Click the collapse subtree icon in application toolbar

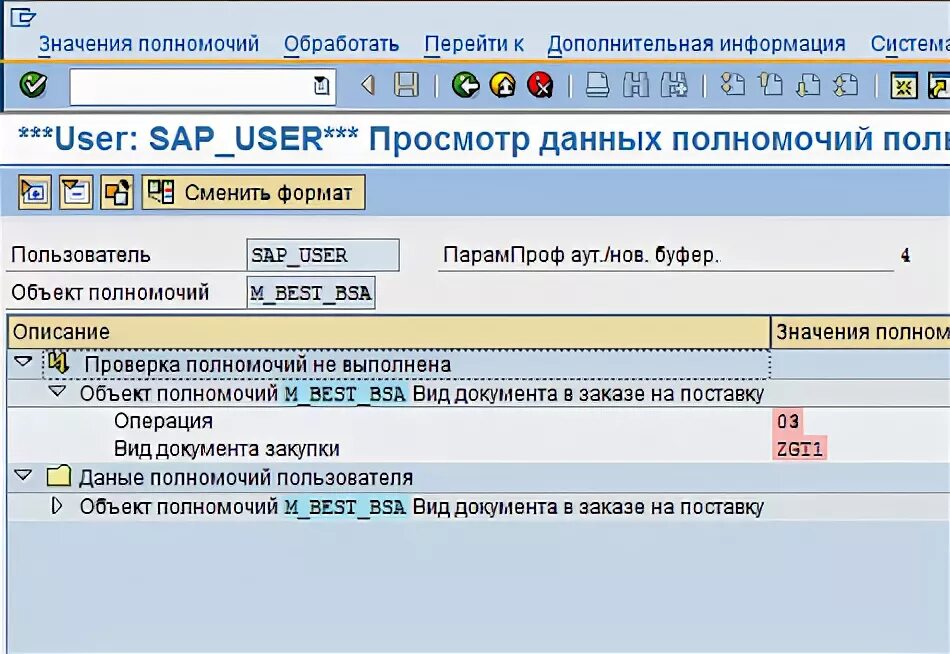(x=75, y=192)
